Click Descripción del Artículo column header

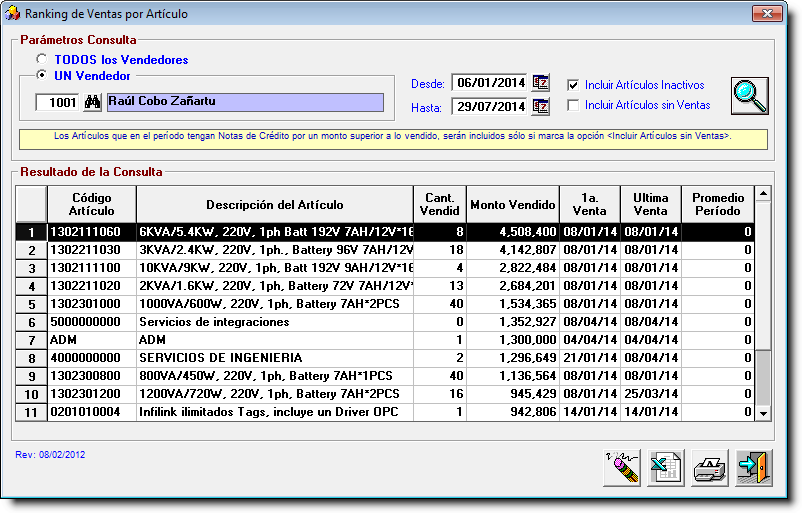275,204
